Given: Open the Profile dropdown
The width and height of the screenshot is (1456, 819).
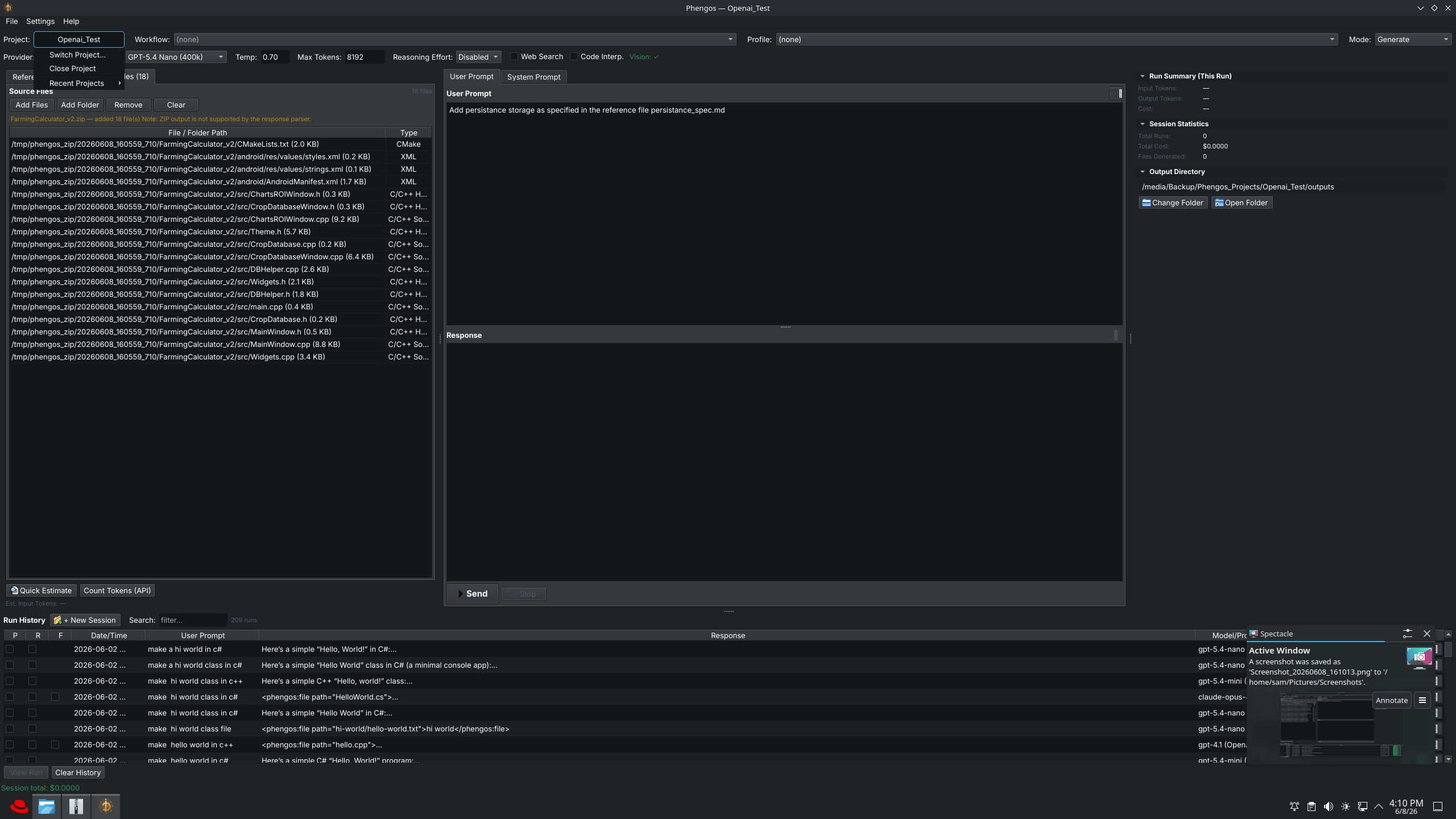Looking at the screenshot, I should 1056,39.
